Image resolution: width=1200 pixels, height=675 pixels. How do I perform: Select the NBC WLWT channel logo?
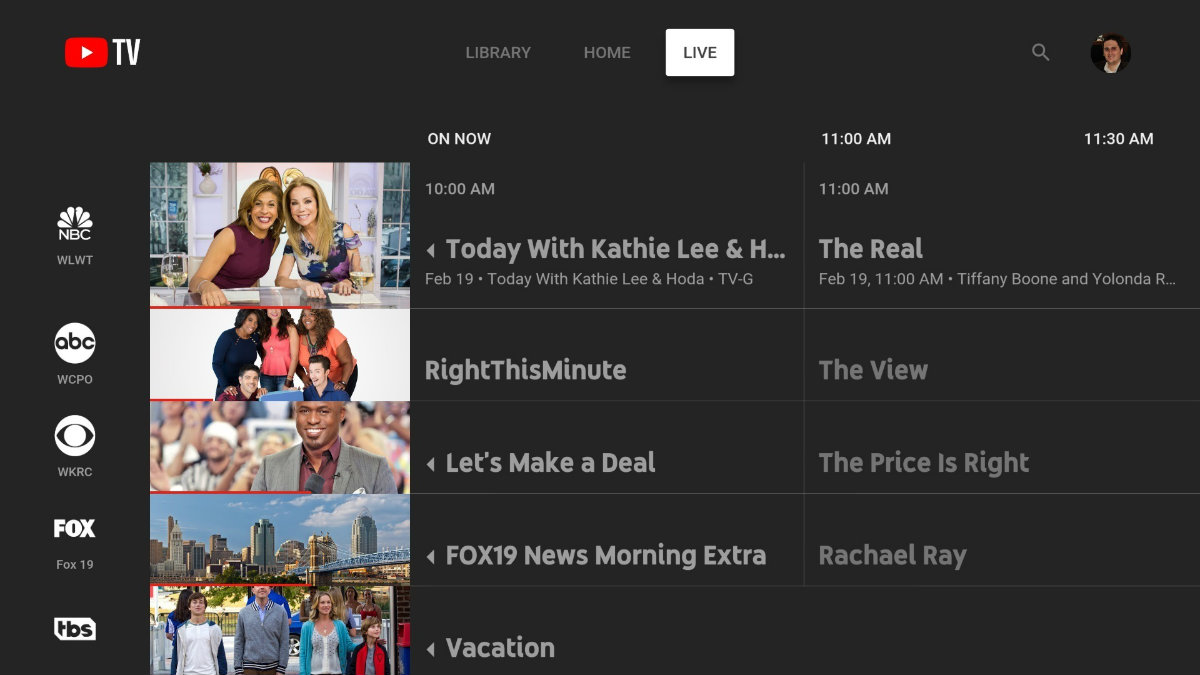[75, 224]
